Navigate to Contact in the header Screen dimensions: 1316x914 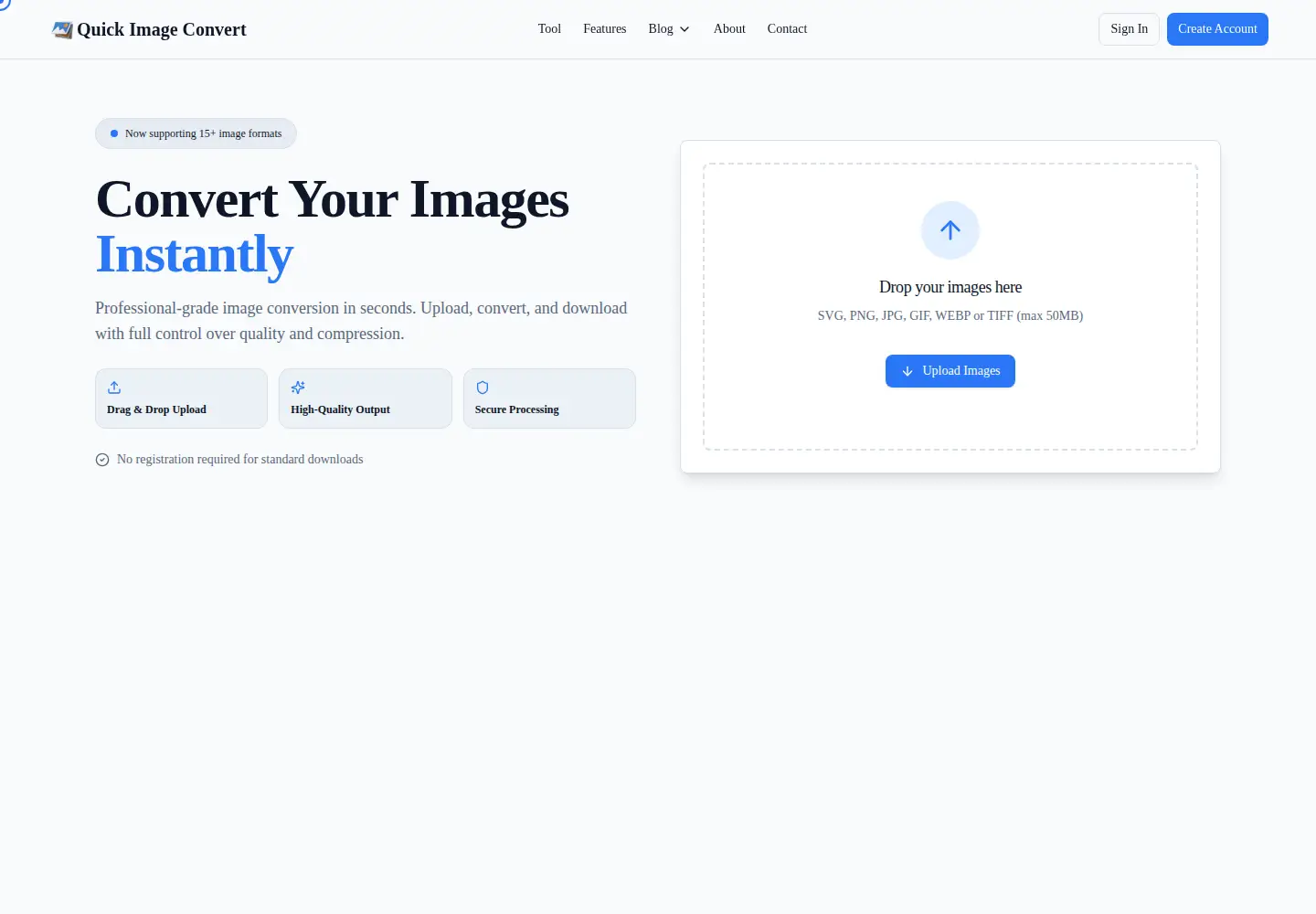tap(787, 29)
